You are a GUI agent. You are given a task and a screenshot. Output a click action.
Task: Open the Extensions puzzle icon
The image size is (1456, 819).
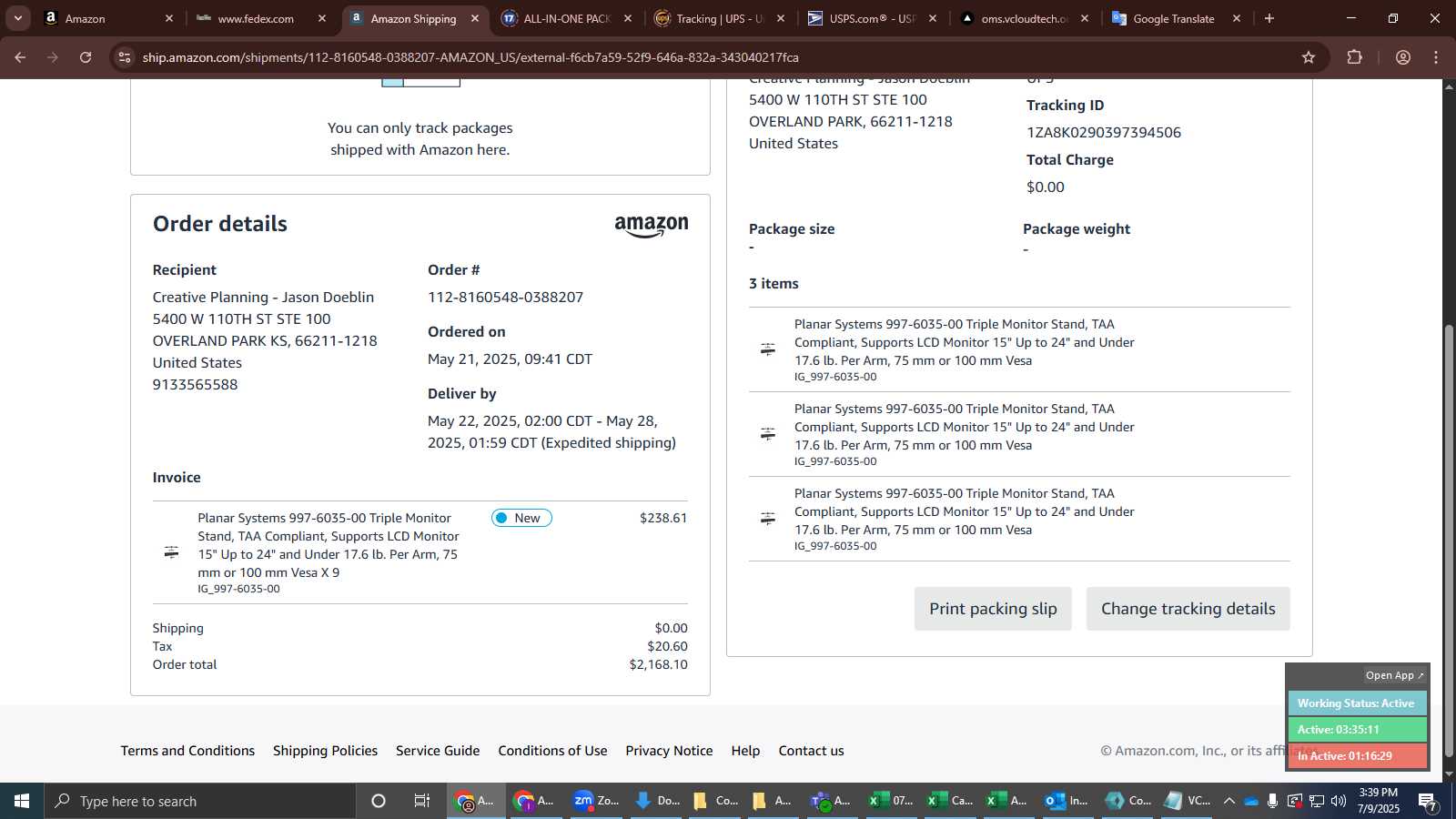click(x=1355, y=57)
